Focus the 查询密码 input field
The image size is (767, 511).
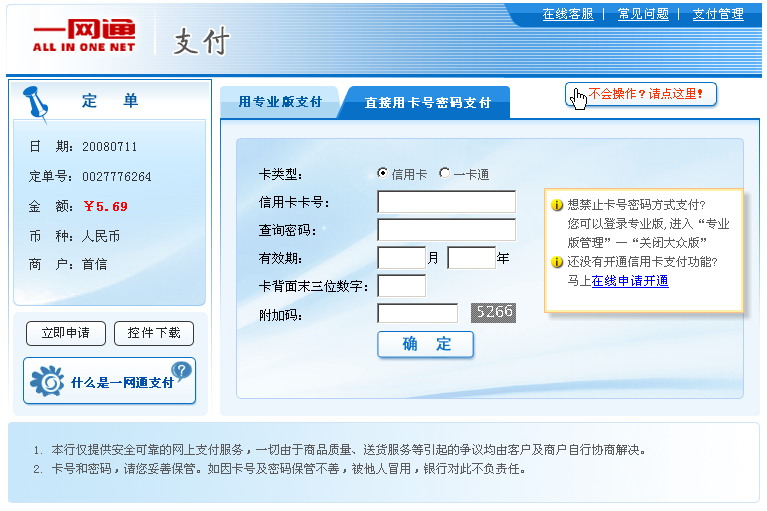click(447, 230)
